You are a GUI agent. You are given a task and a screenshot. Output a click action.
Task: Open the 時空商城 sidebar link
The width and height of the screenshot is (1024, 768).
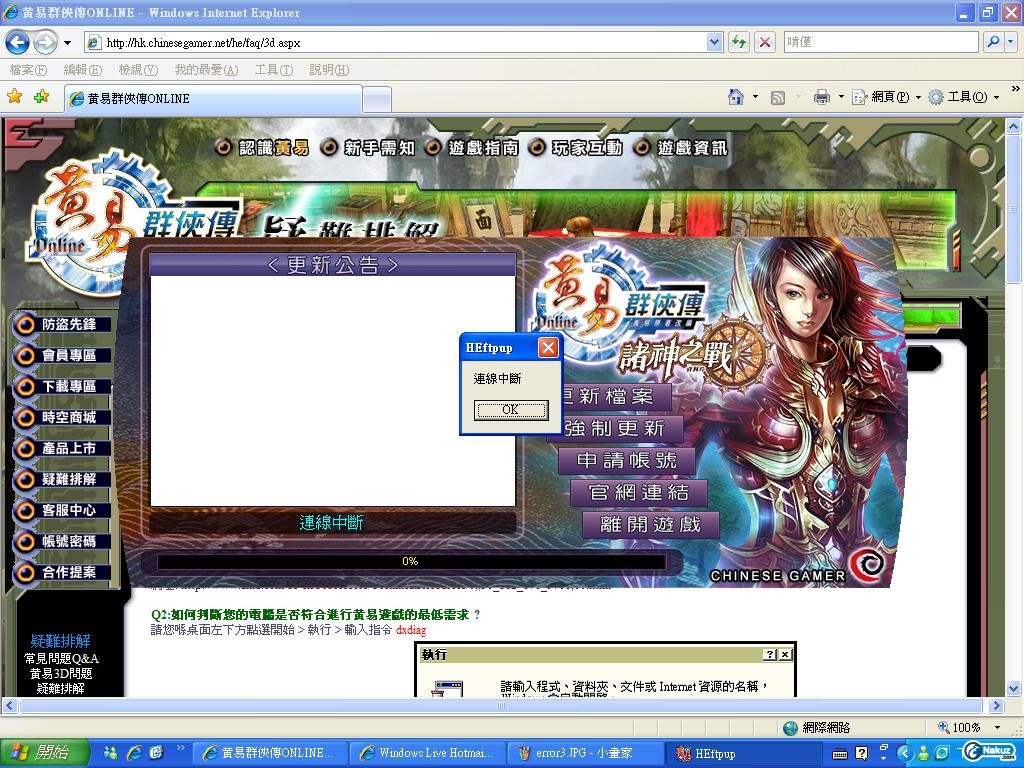[x=62, y=417]
